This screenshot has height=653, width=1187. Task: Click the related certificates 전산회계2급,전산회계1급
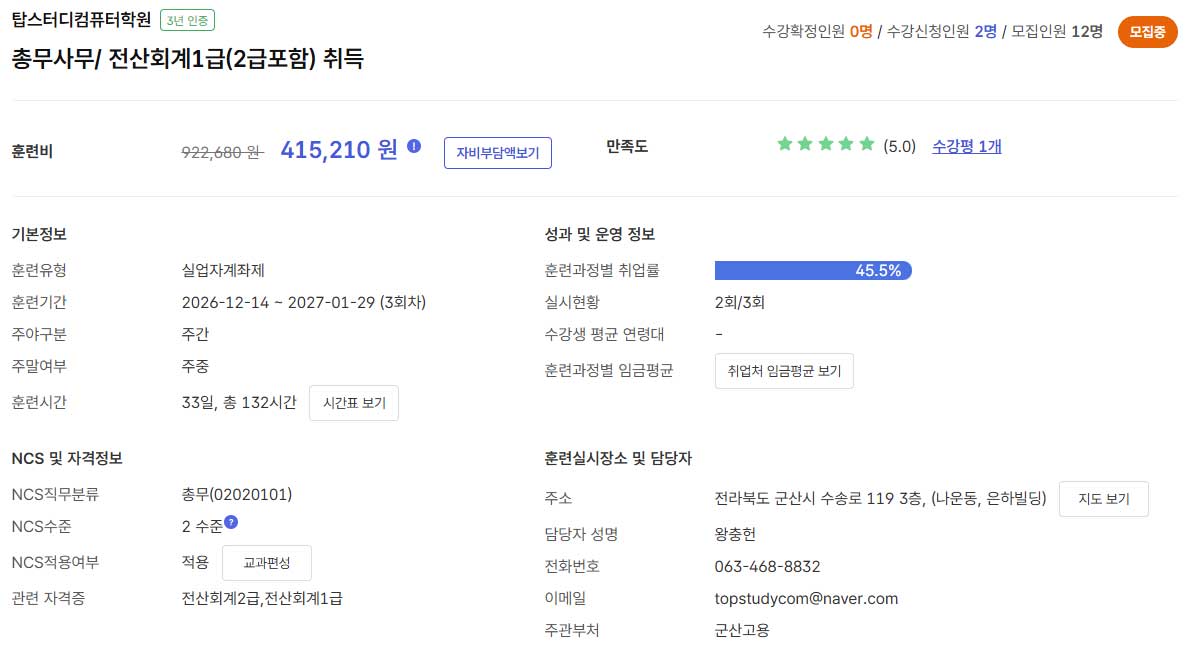(262, 599)
